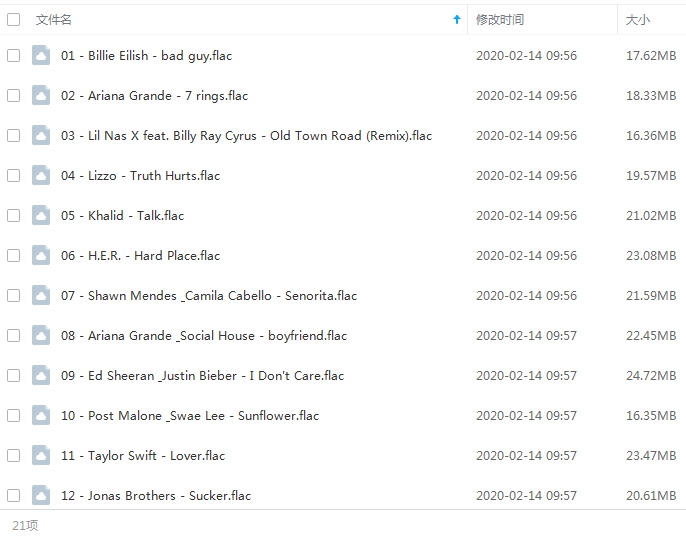
Task: Click the file icon of boyfriend.flac
Action: pyautogui.click(x=41, y=335)
